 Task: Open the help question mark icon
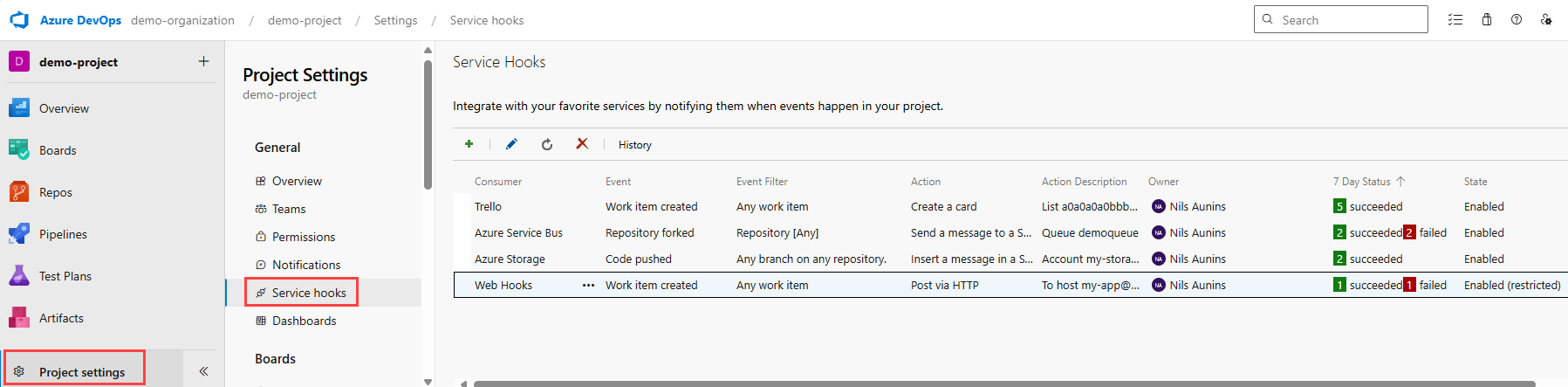click(x=1517, y=19)
